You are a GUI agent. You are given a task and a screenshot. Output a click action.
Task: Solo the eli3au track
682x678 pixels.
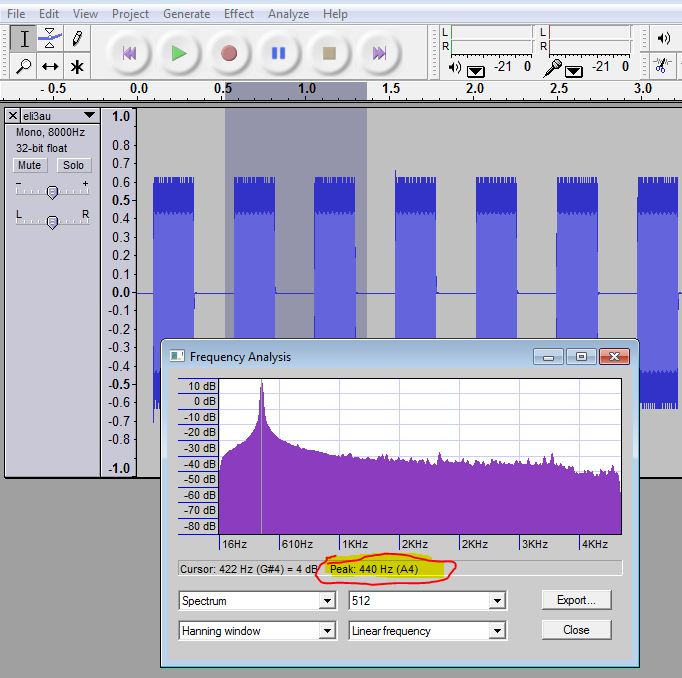[72, 165]
